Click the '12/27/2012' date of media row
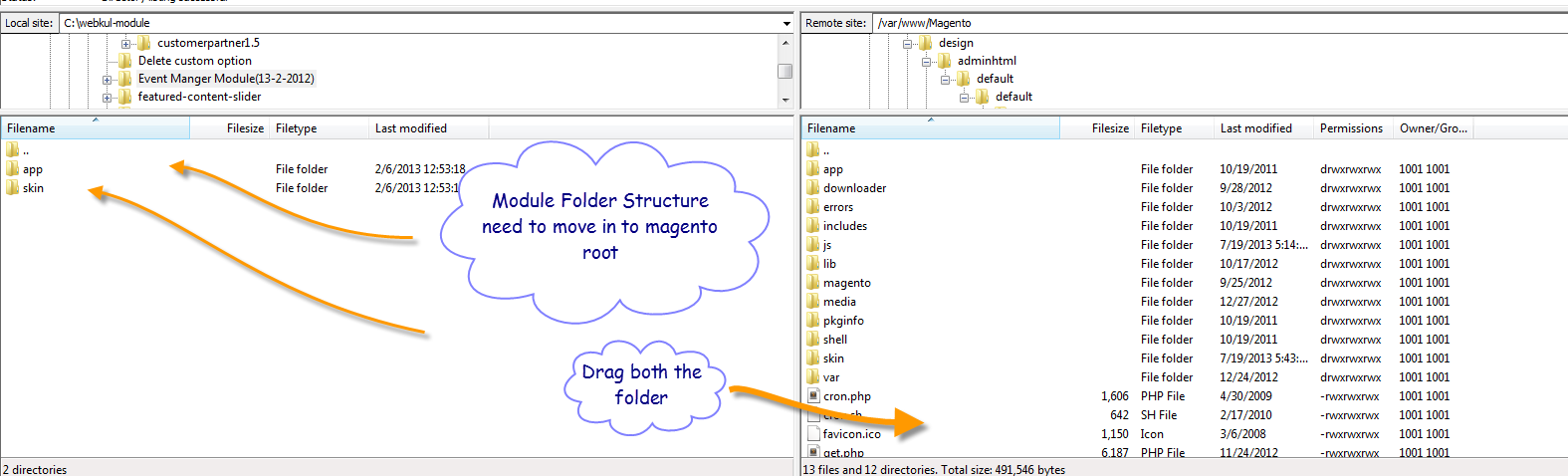 point(1248,302)
